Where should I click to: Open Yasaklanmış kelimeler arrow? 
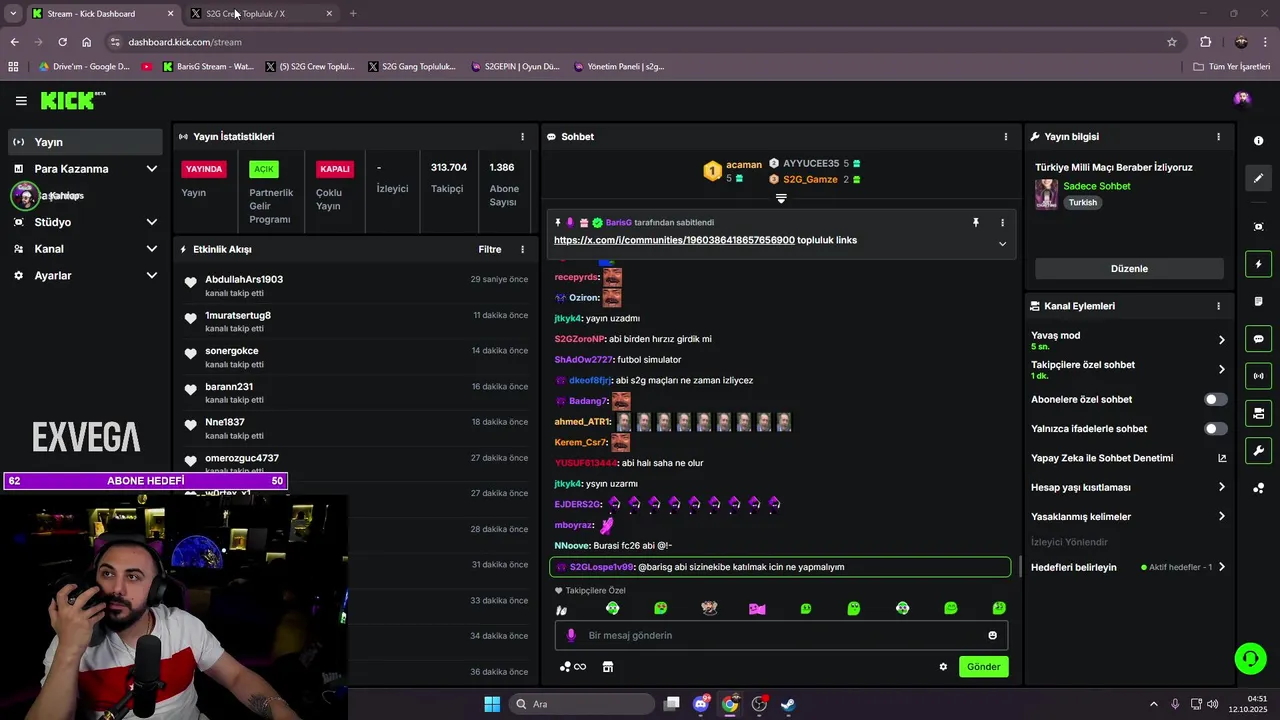pyautogui.click(x=1221, y=517)
